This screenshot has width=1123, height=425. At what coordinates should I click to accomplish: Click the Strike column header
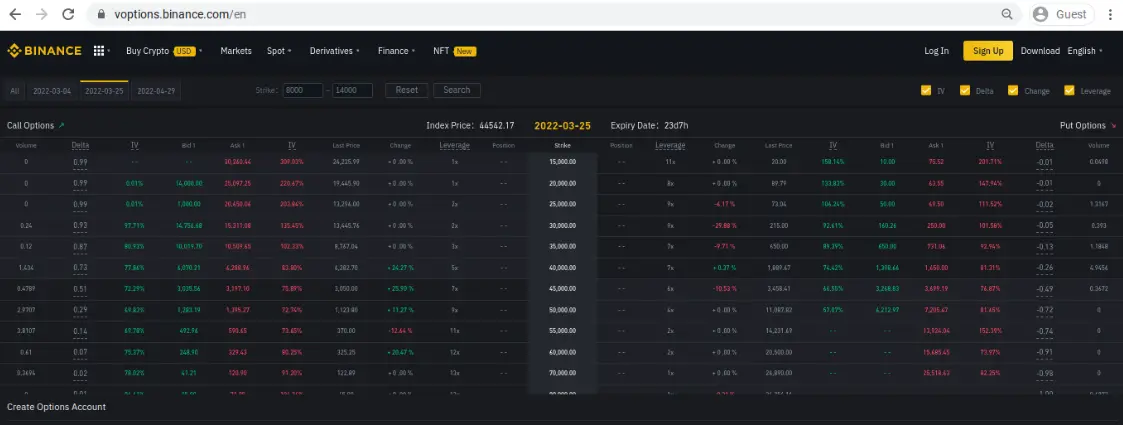(x=562, y=145)
